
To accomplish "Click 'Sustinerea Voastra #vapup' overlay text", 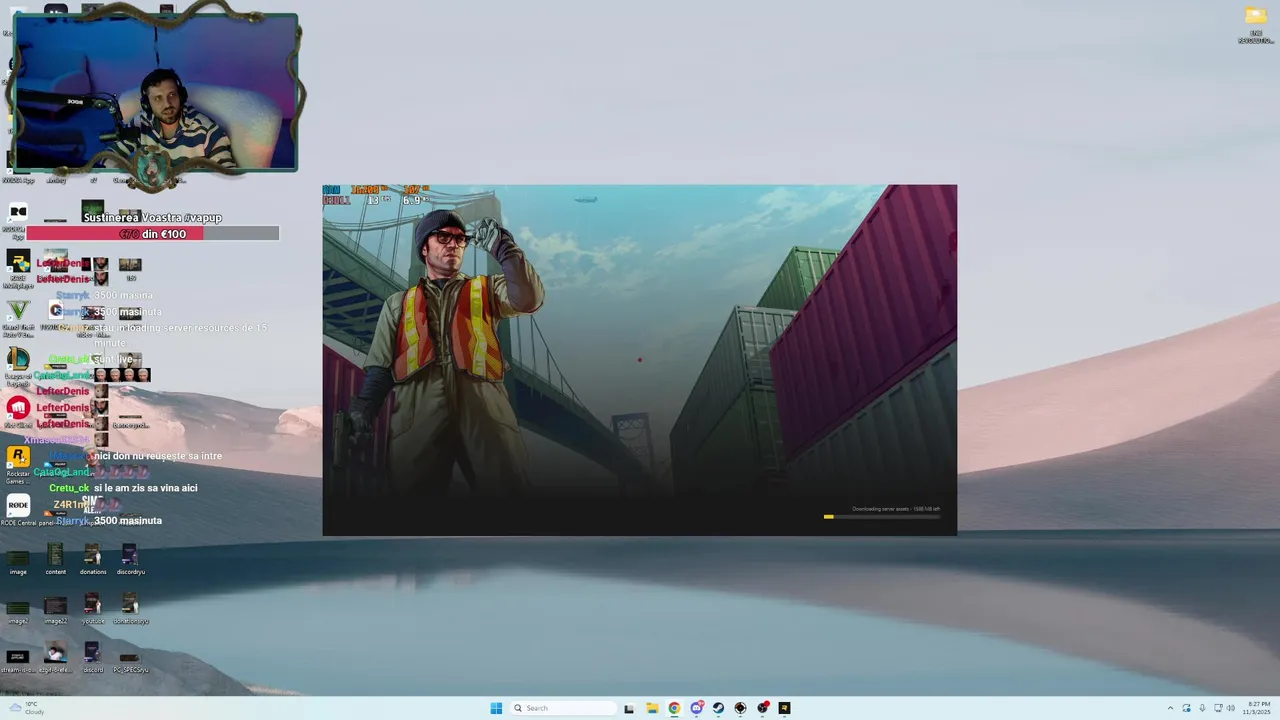I will click(153, 217).
